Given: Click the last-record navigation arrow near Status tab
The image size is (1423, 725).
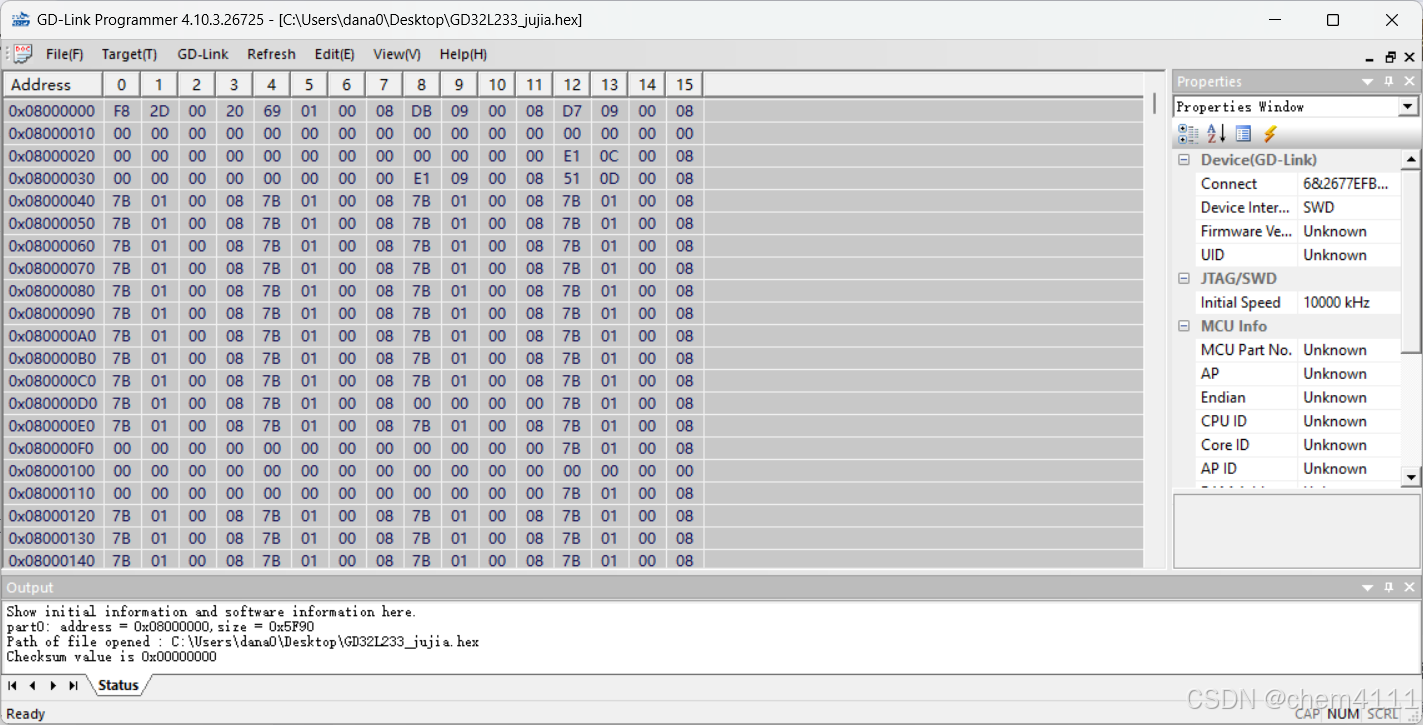Looking at the screenshot, I should click(x=72, y=685).
